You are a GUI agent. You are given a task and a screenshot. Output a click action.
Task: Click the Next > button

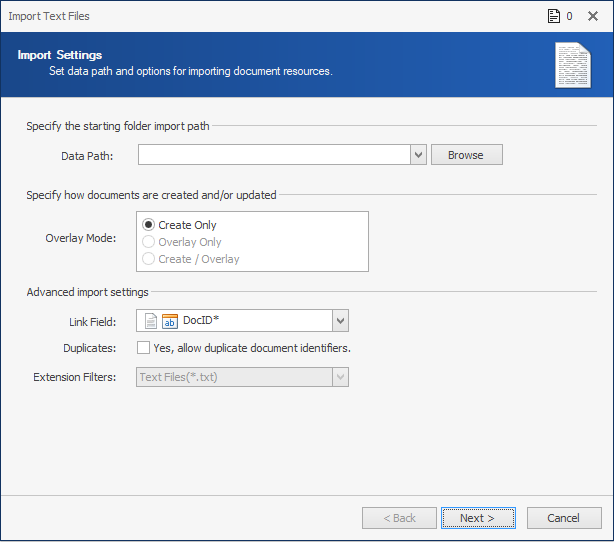click(478, 518)
